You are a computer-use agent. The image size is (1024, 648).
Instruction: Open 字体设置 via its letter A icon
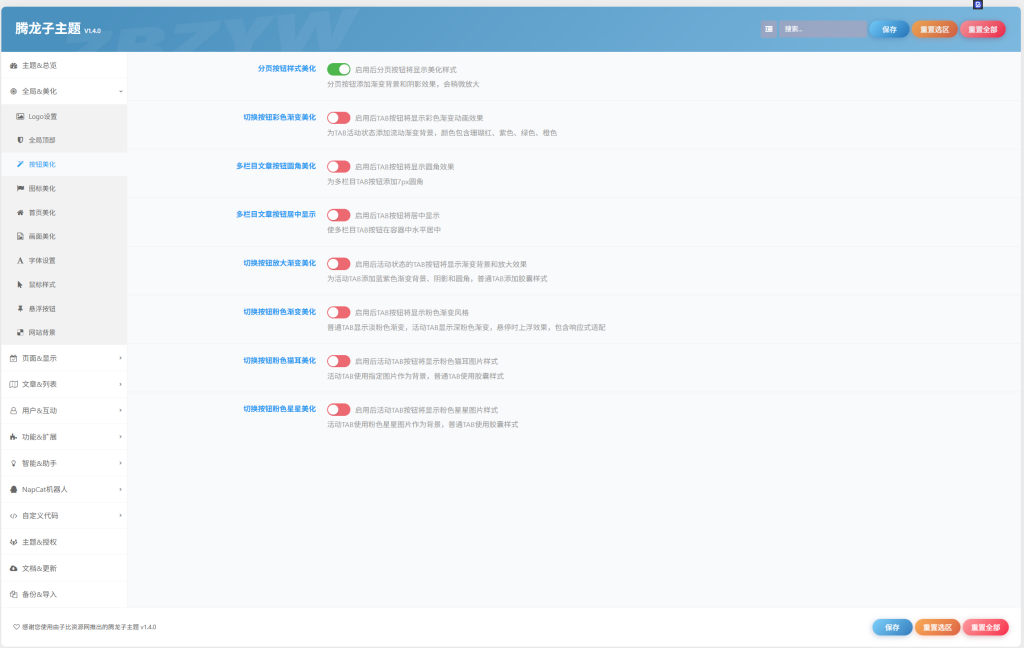click(20, 261)
